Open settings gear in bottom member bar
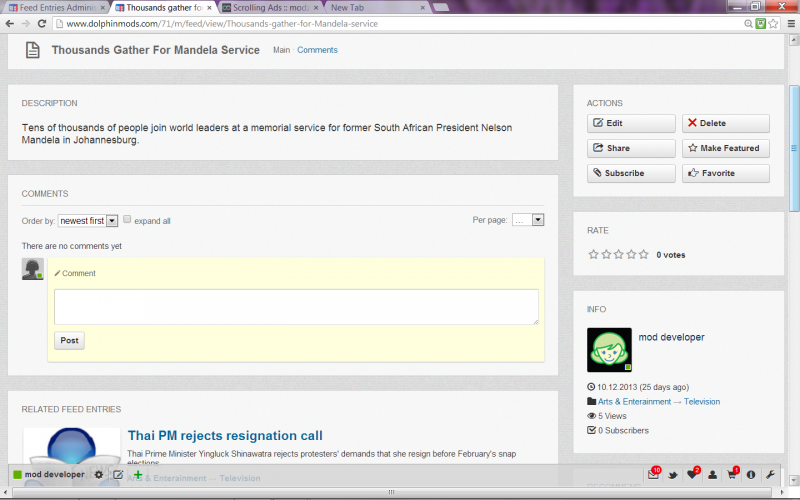Image resolution: width=800 pixels, height=500 pixels. [98, 474]
